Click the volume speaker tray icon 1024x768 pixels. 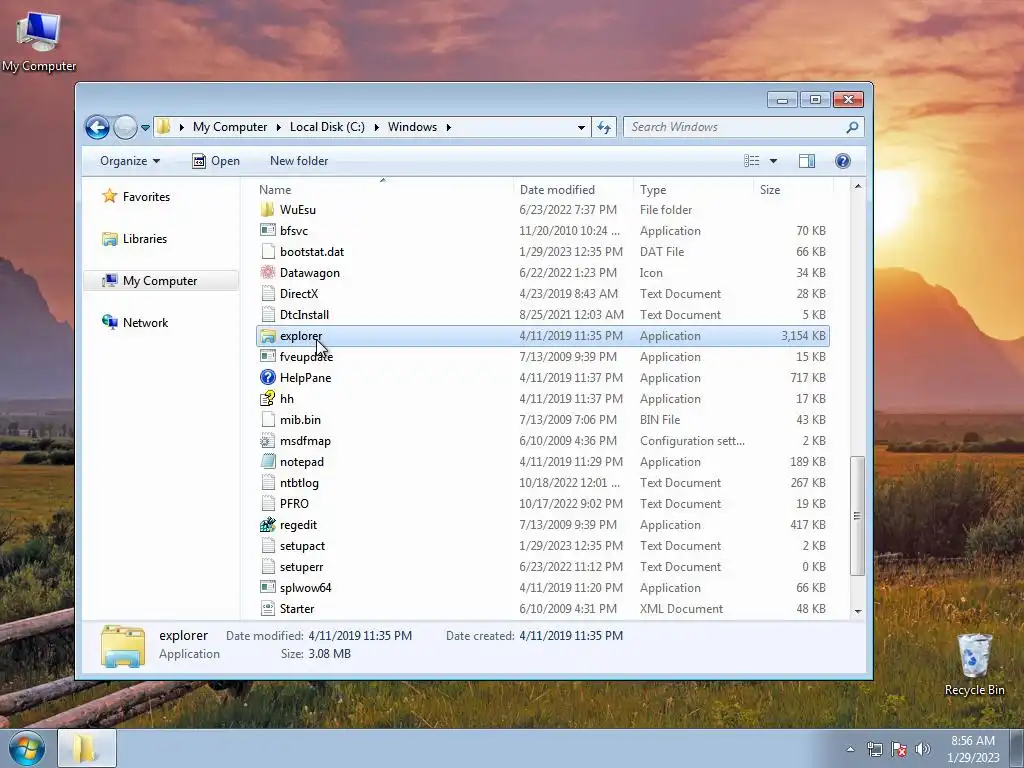[923, 749]
